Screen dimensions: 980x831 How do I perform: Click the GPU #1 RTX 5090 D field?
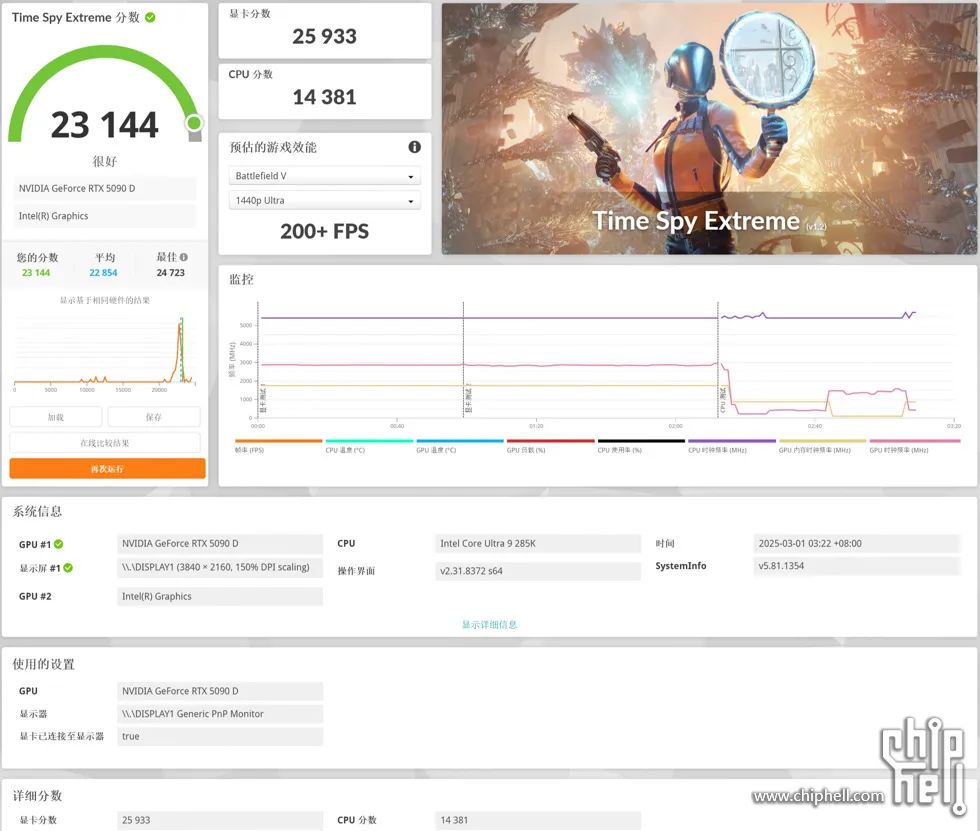click(220, 544)
